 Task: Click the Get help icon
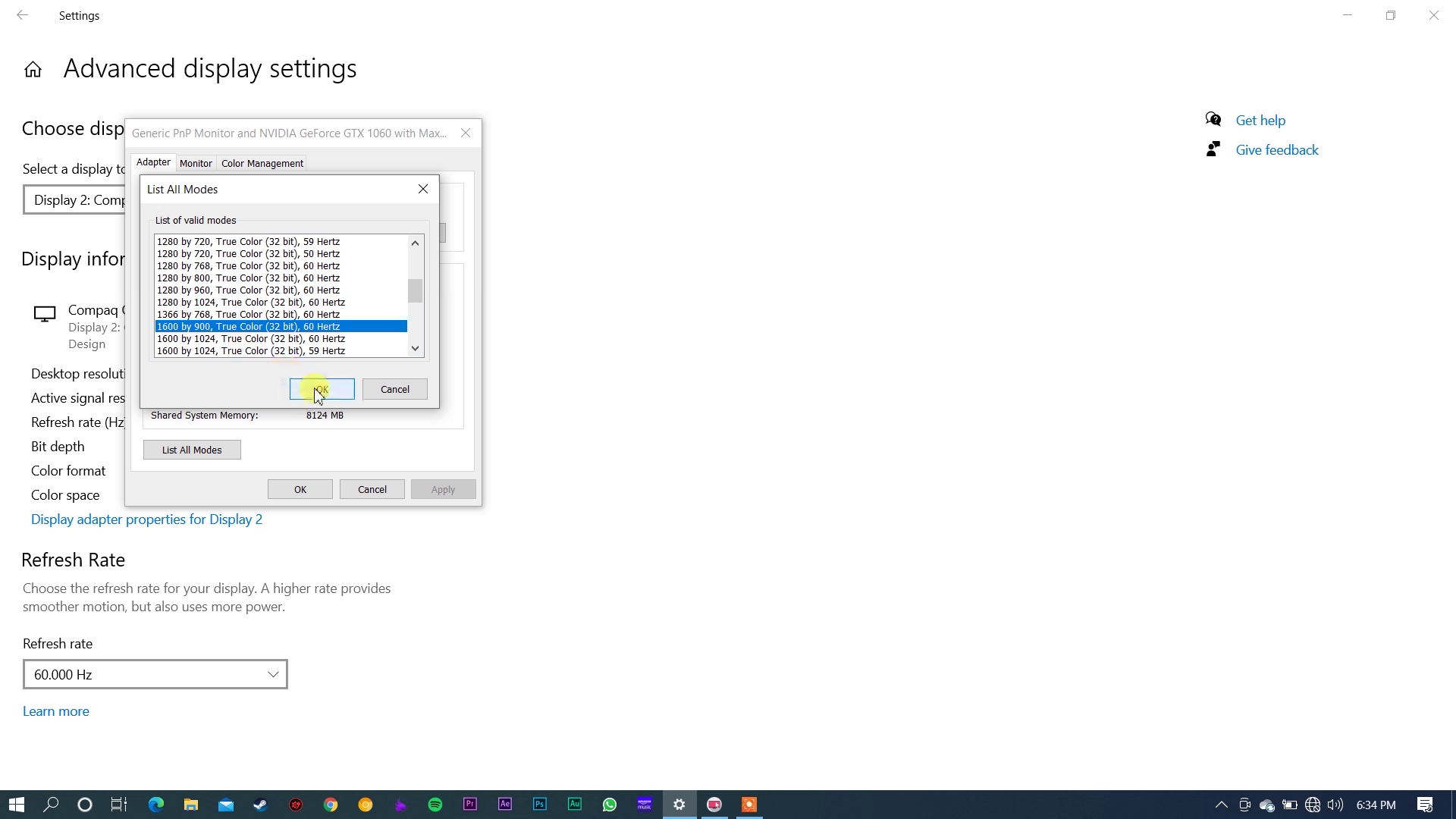[1213, 119]
